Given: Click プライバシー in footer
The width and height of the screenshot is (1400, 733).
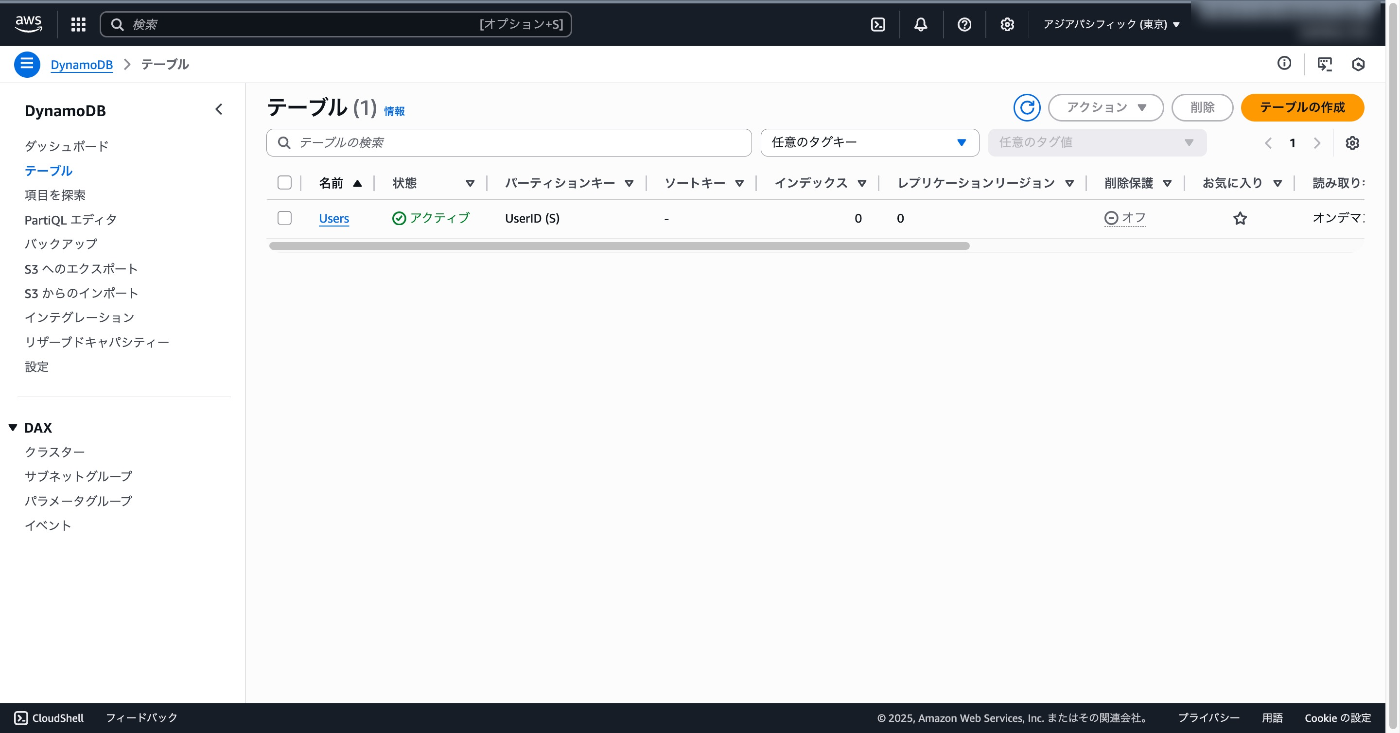Looking at the screenshot, I should [x=1208, y=718].
